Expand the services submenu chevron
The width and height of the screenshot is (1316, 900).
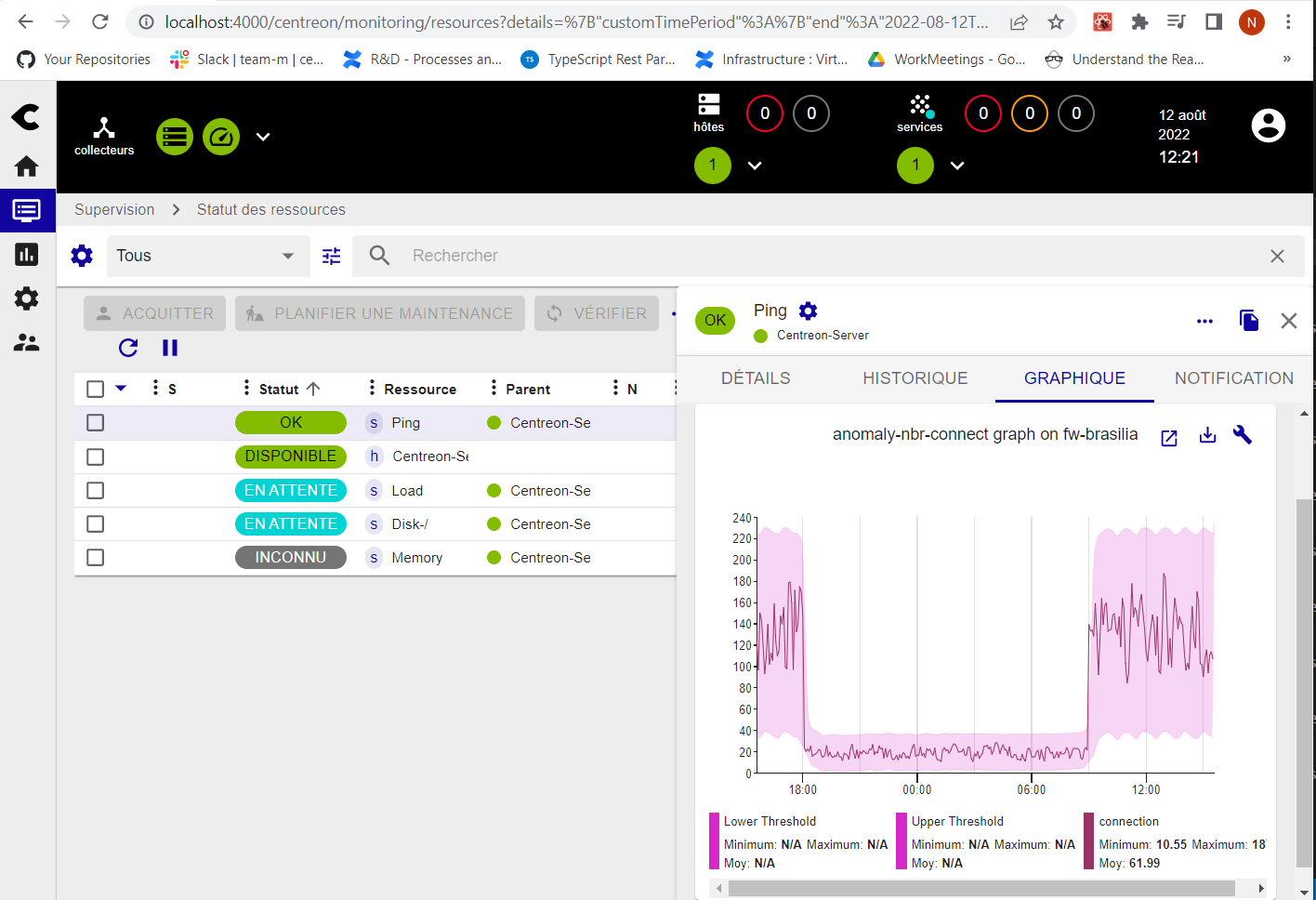(x=957, y=165)
